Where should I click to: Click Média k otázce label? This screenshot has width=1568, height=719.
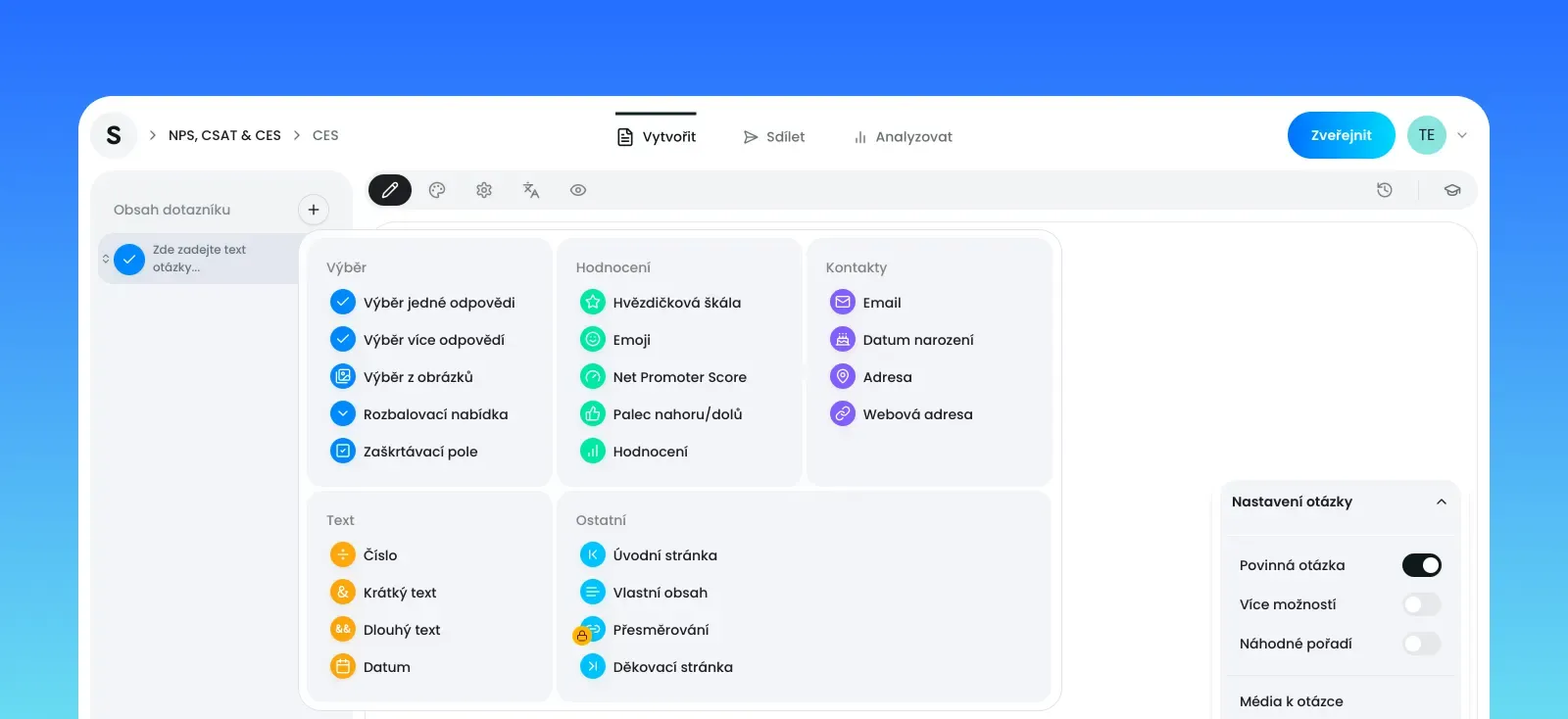tap(1291, 701)
